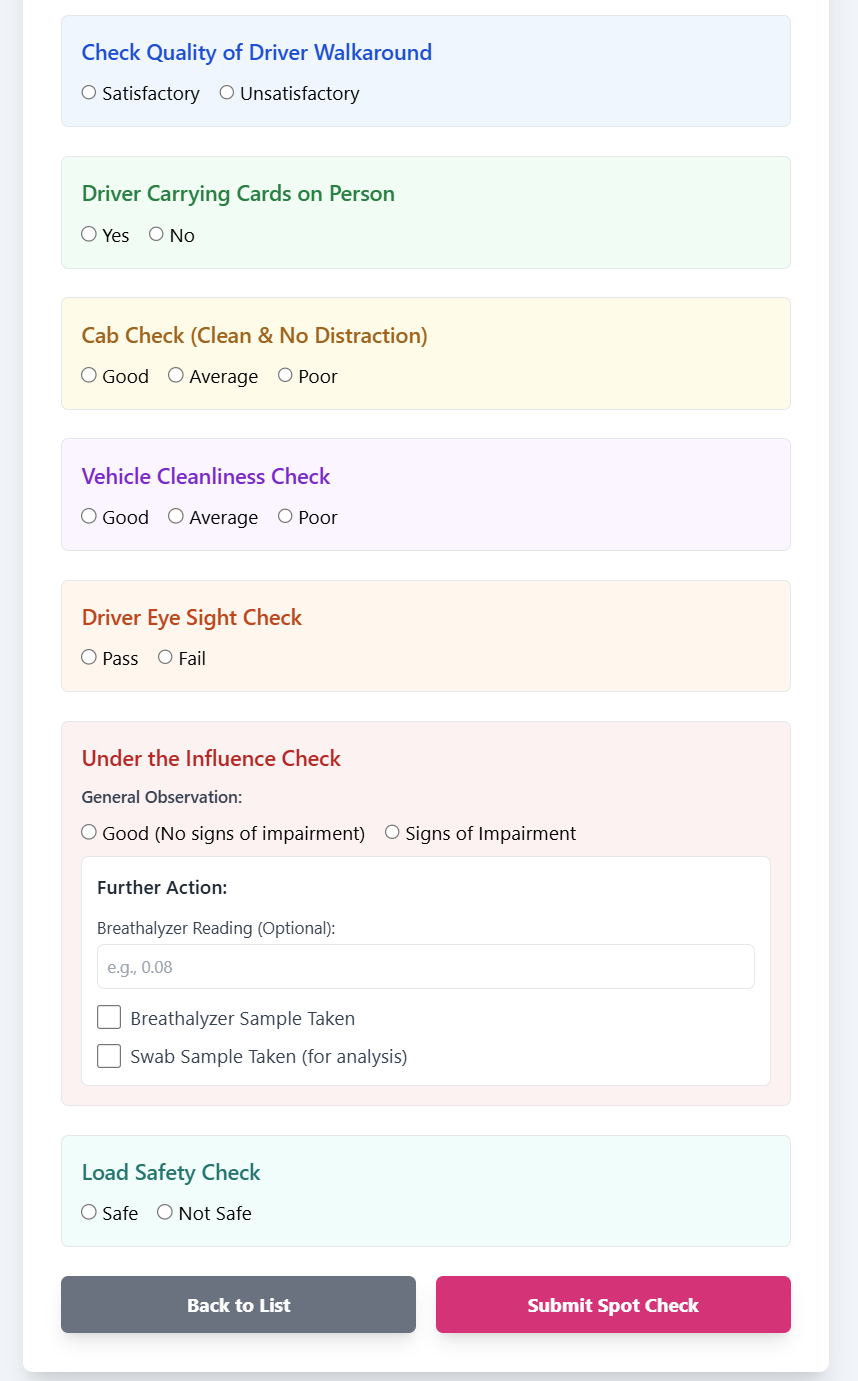Viewport: 858px width, 1381px height.
Task: Select Poor for Vehicle Cleanliness
Action: (x=284, y=515)
